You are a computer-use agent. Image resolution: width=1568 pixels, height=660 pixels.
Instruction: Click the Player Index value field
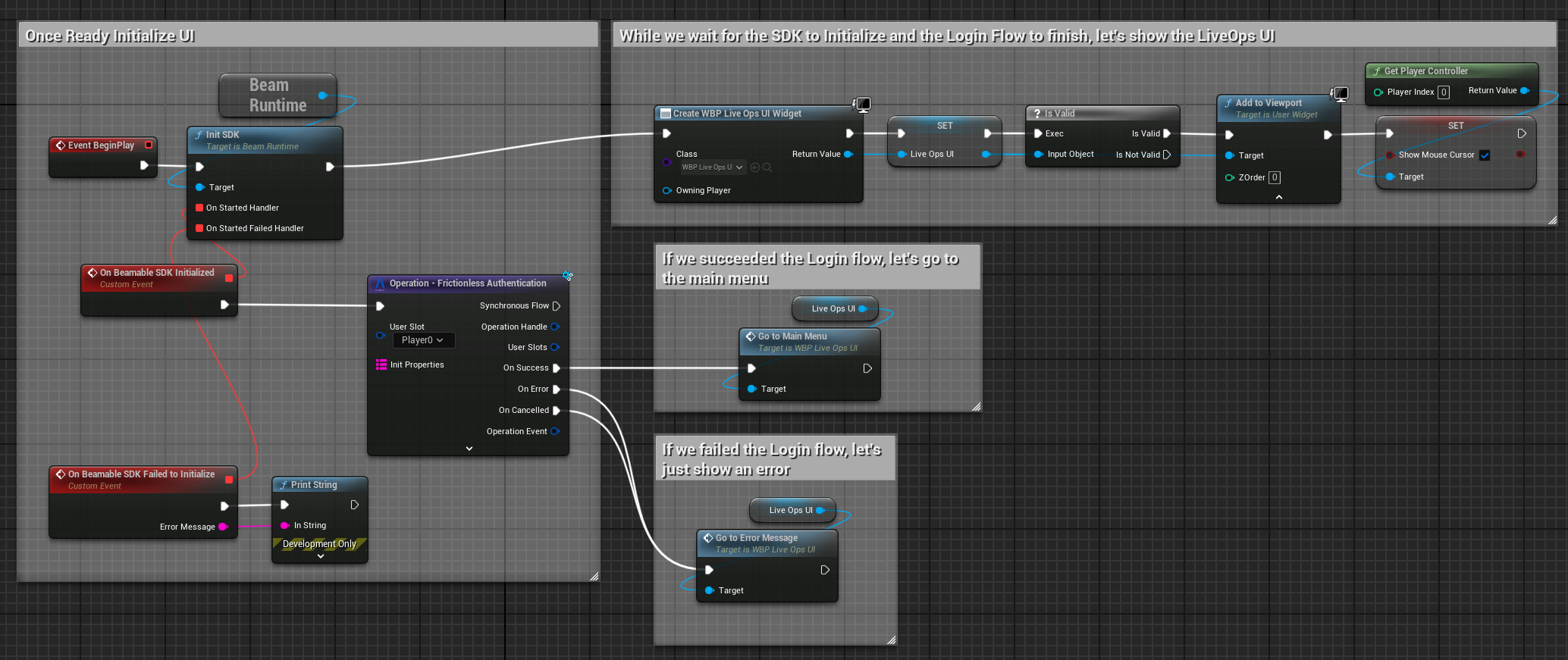1444,92
